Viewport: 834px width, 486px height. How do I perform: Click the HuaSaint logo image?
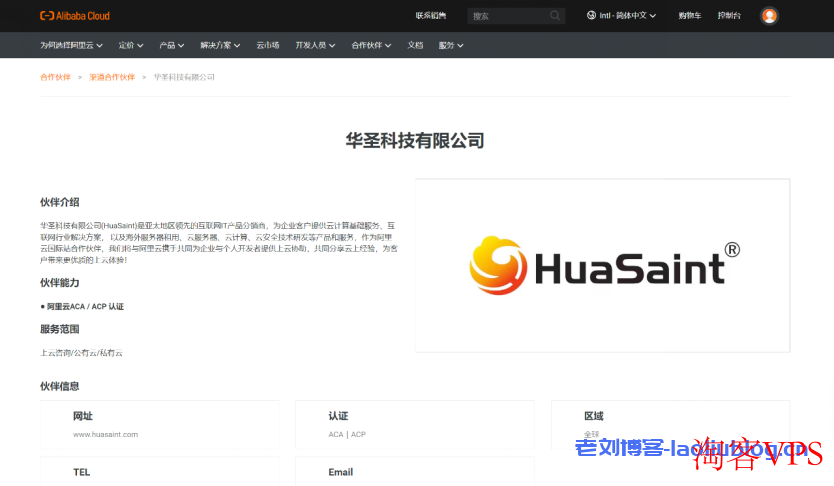coord(604,266)
